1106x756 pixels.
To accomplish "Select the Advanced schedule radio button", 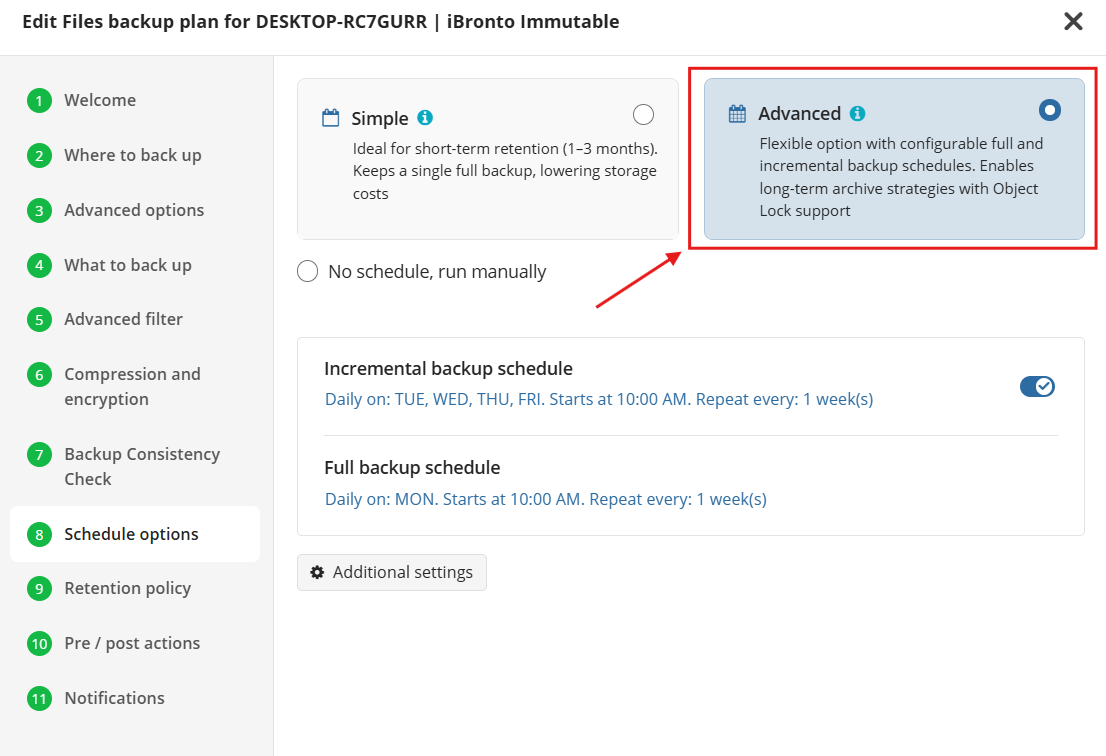I will tap(1049, 109).
